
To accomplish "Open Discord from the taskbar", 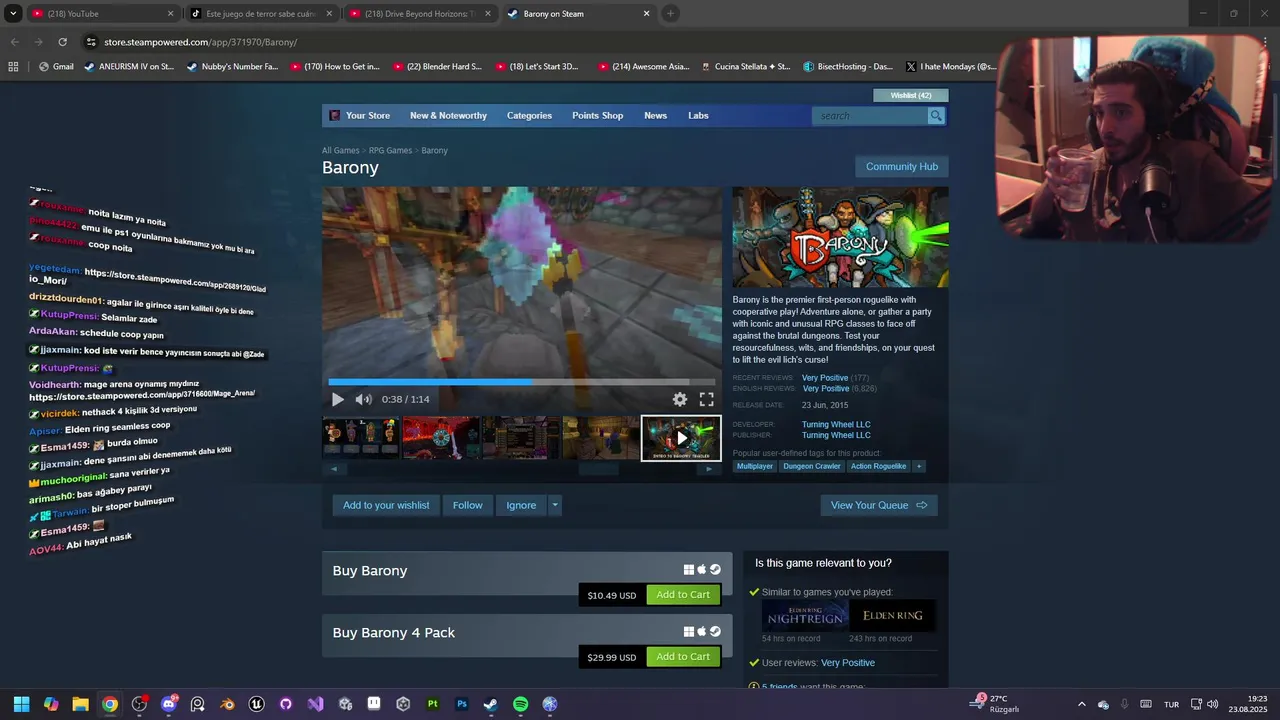I will coord(169,704).
